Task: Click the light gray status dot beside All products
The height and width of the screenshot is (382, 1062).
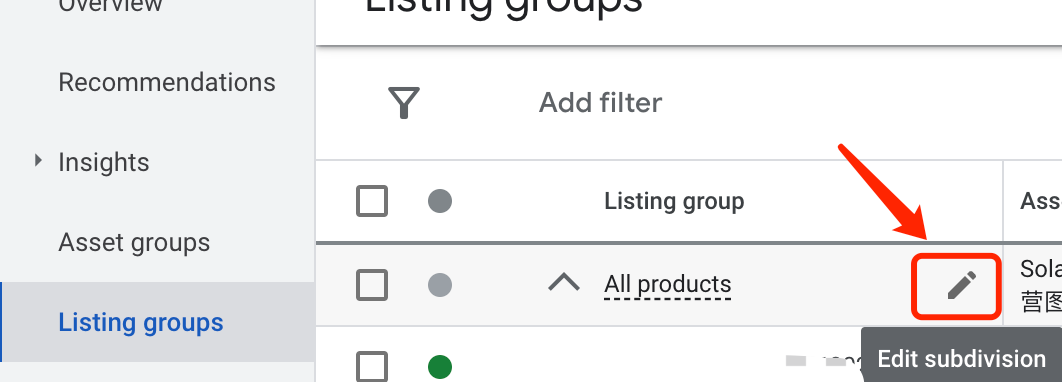Action: (x=440, y=285)
